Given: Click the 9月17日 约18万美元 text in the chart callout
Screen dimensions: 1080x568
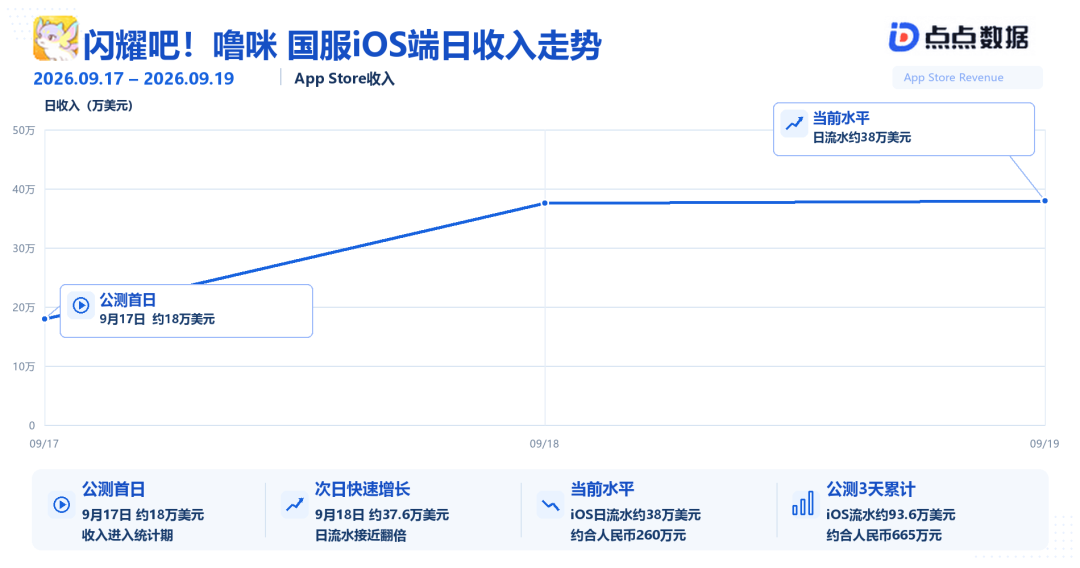Looking at the screenshot, I should tap(157, 319).
